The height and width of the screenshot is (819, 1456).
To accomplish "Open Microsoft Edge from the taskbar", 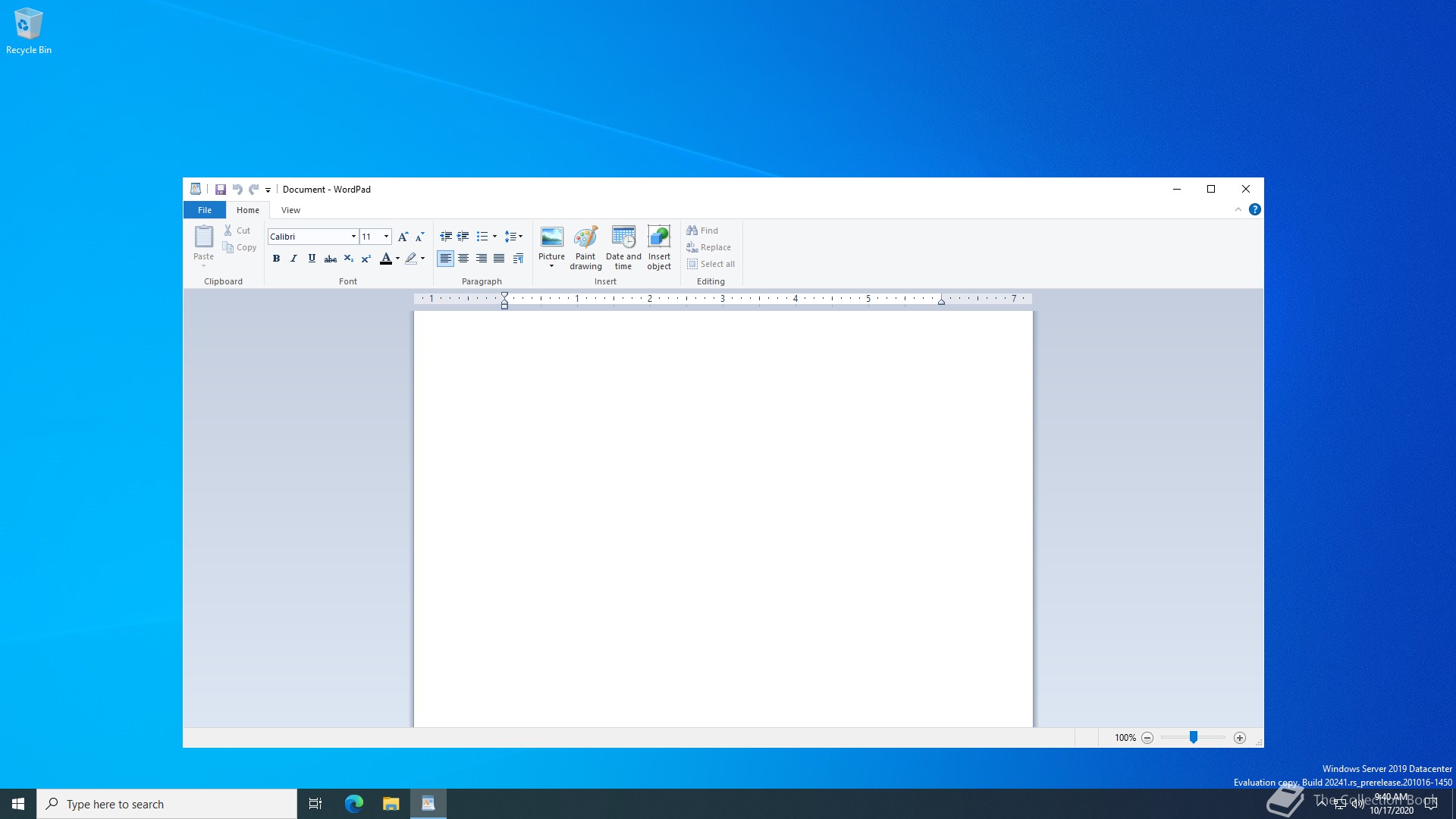I will pyautogui.click(x=353, y=804).
